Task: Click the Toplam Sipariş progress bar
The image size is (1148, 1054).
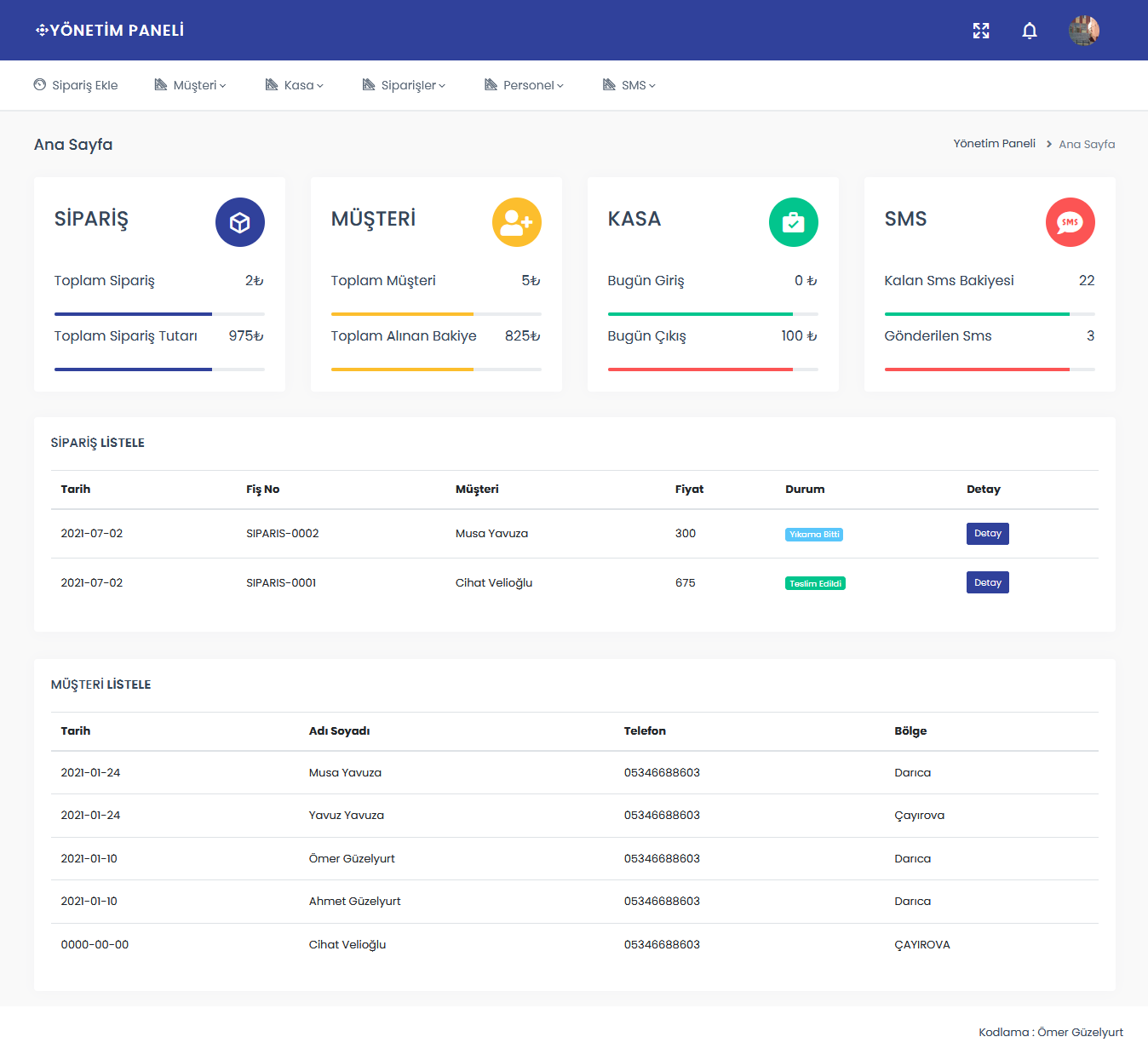Action: tap(159, 314)
